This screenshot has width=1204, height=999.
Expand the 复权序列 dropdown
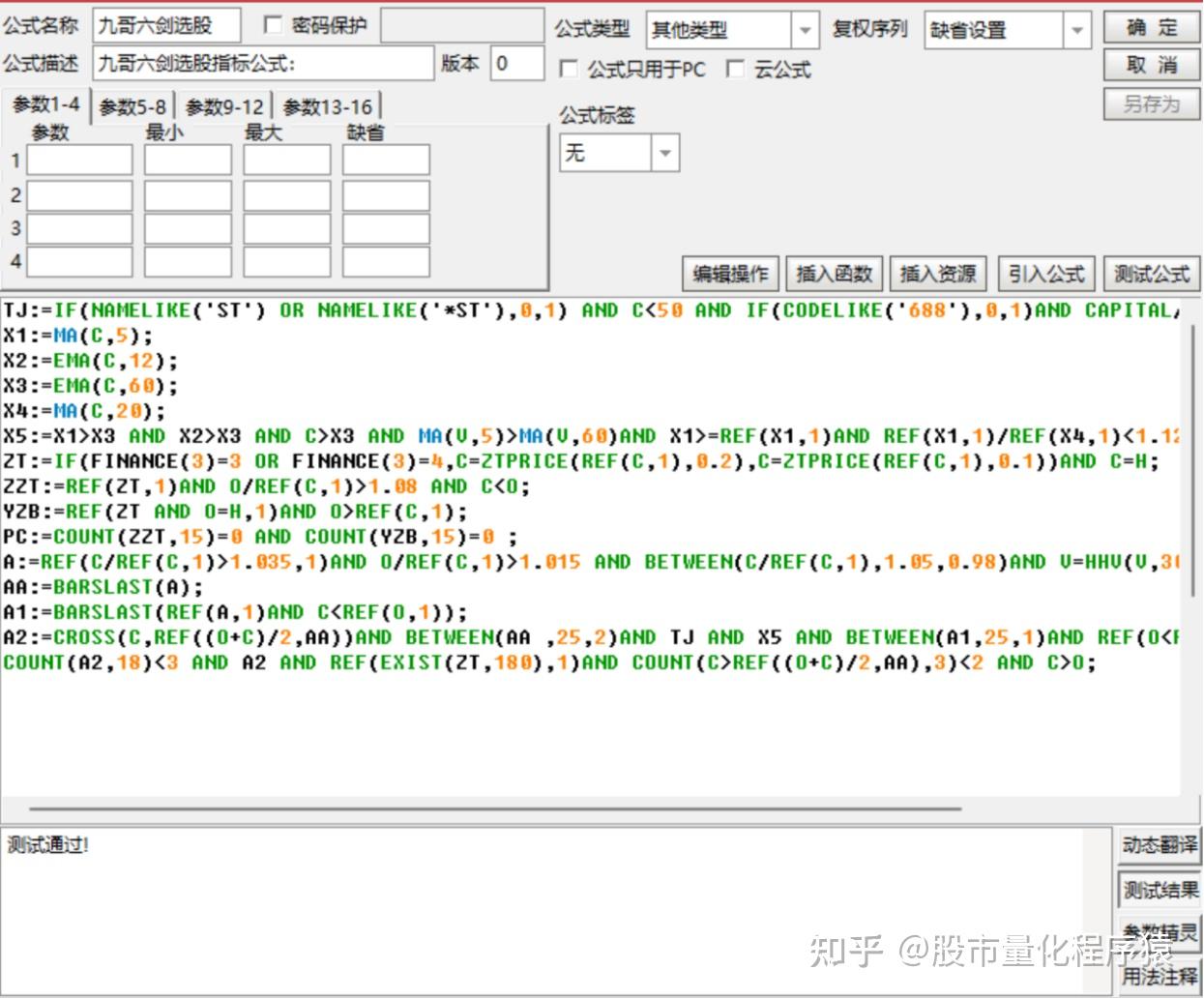pos(1076,31)
